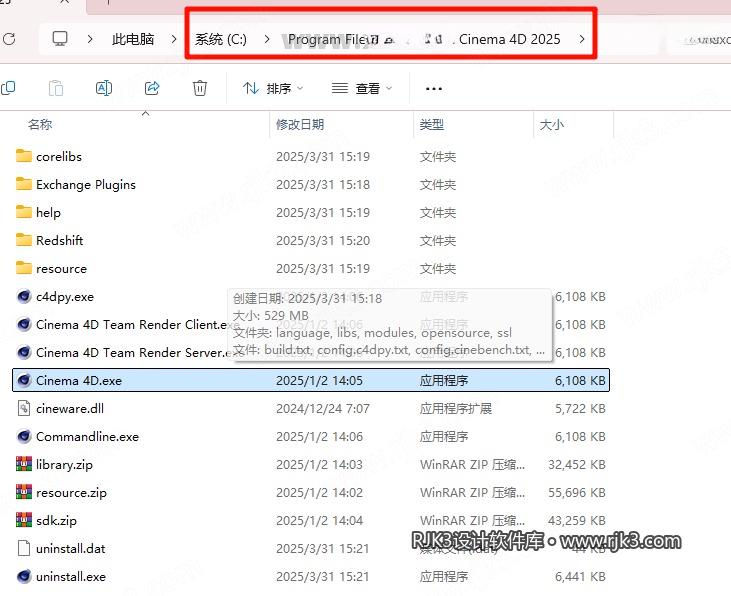Viewport: 731px width, 596px height.
Task: Select the Redshift folder name
Action: click(x=60, y=241)
